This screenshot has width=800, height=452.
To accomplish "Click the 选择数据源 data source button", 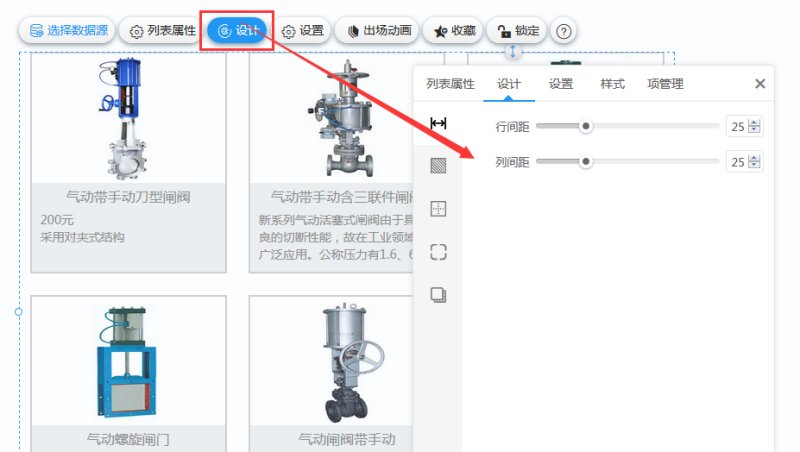I will 68,31.
